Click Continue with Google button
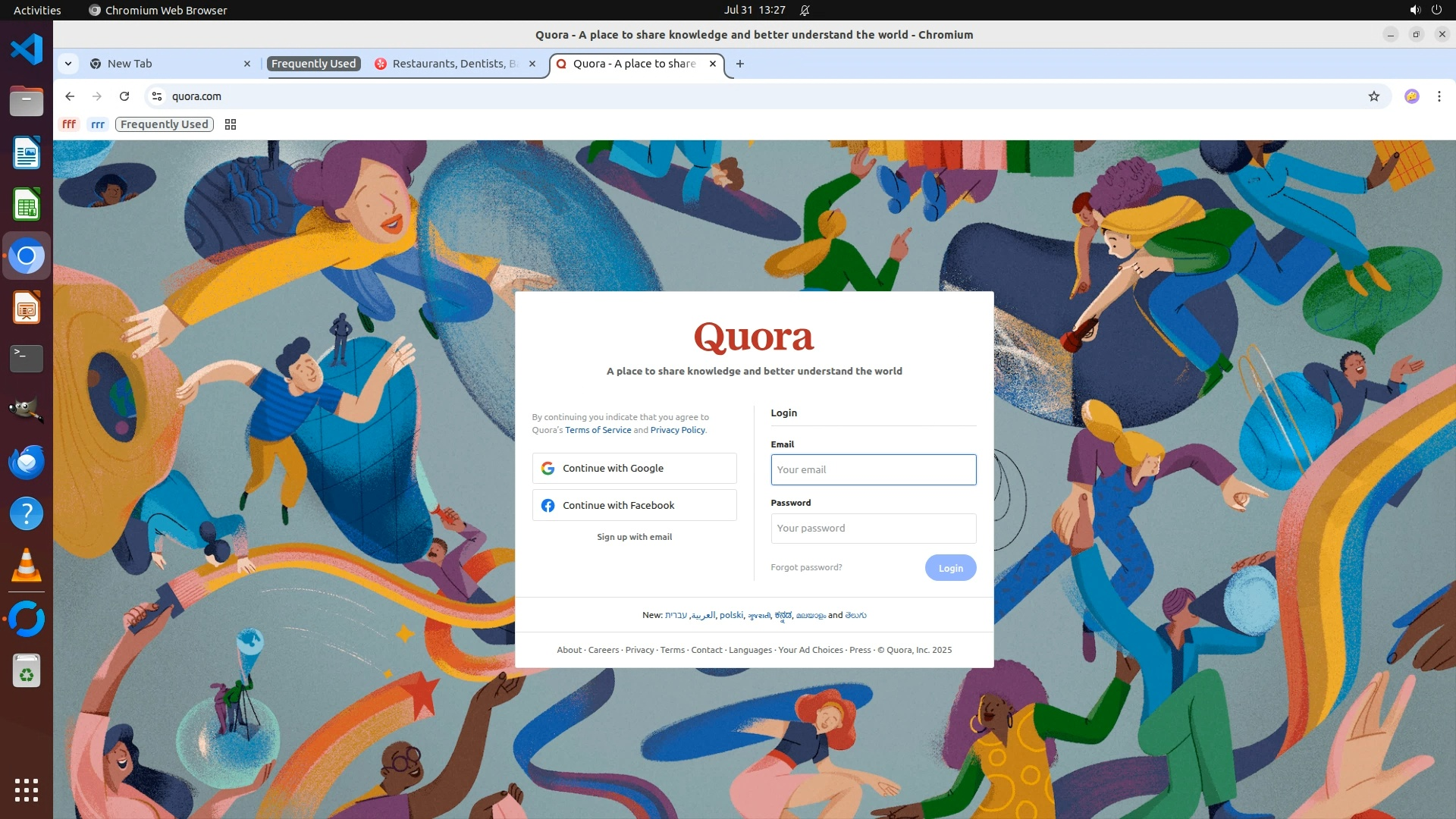Image resolution: width=1456 pixels, height=819 pixels. [x=634, y=469]
